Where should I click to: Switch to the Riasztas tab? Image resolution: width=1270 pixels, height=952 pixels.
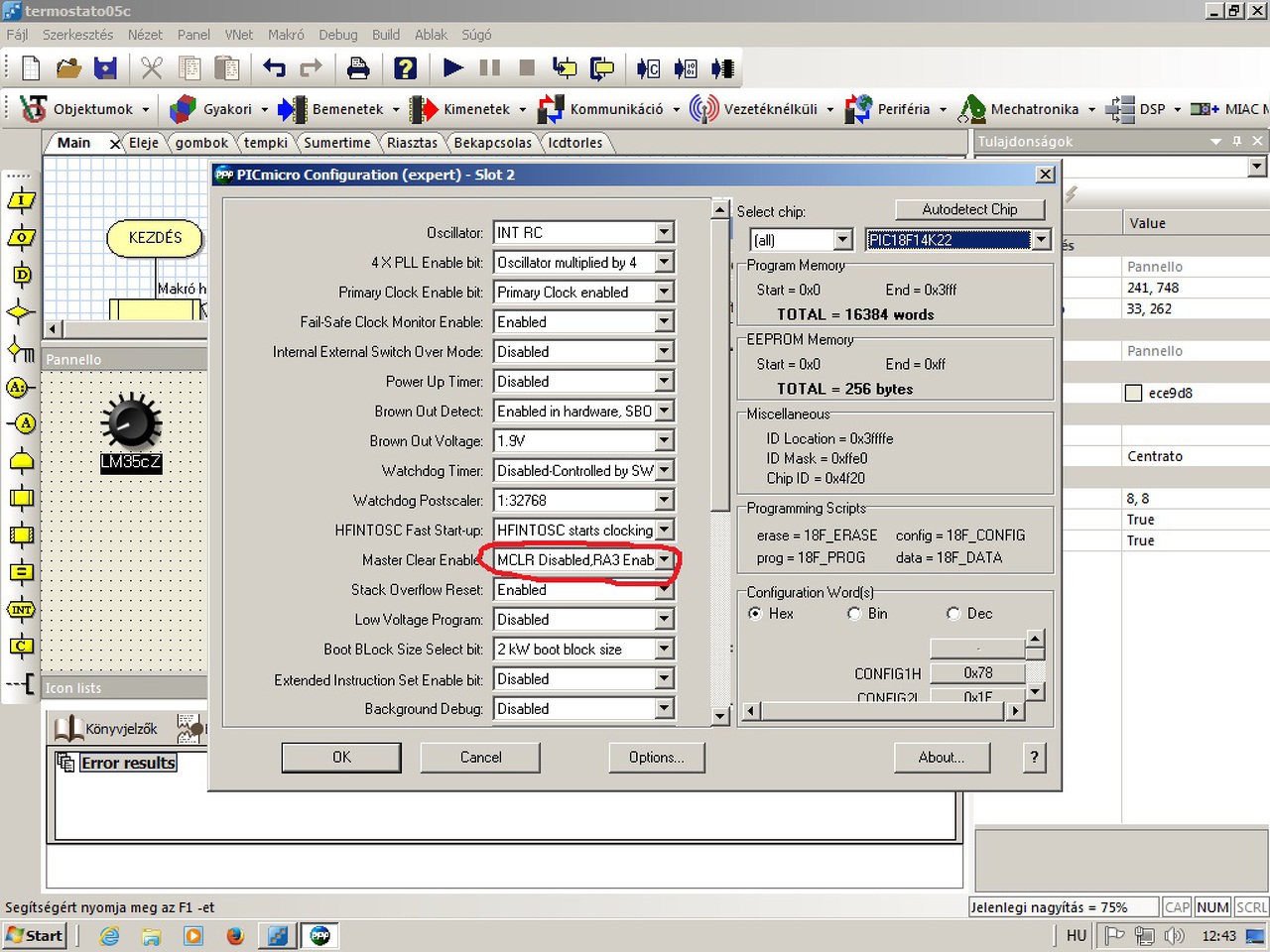point(412,143)
